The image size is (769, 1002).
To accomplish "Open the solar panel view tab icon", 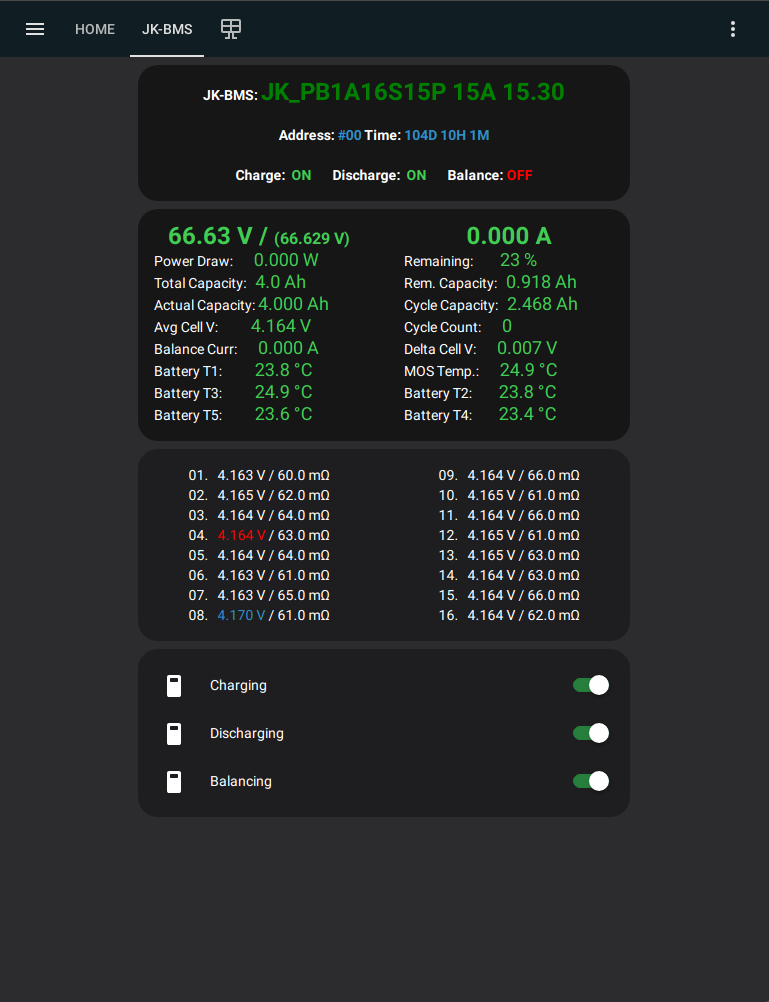I will 231,29.
